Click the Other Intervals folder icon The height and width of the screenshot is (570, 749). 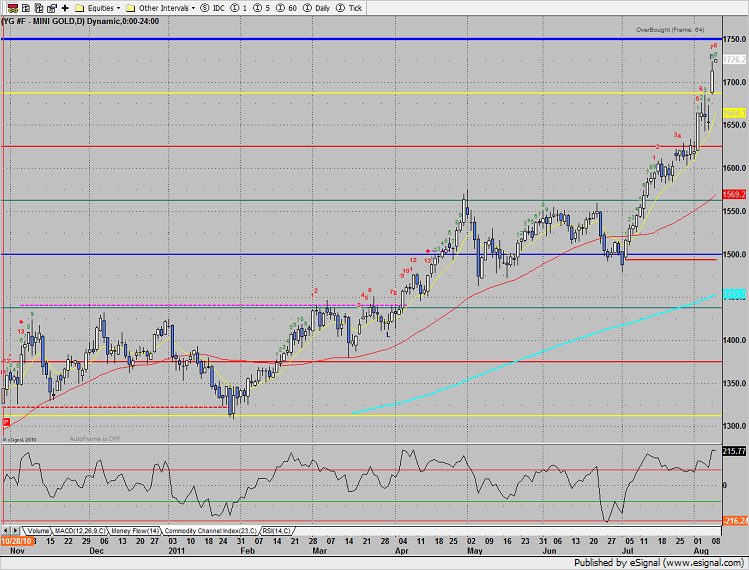(130, 8)
